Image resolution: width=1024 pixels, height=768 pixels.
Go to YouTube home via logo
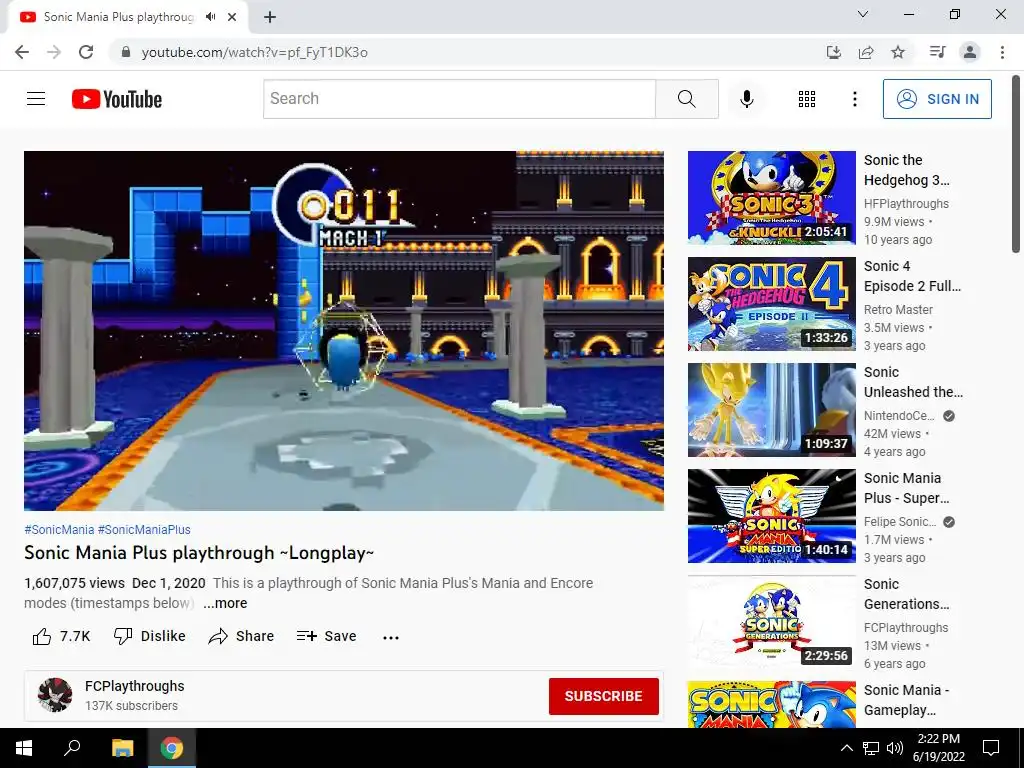(x=117, y=99)
